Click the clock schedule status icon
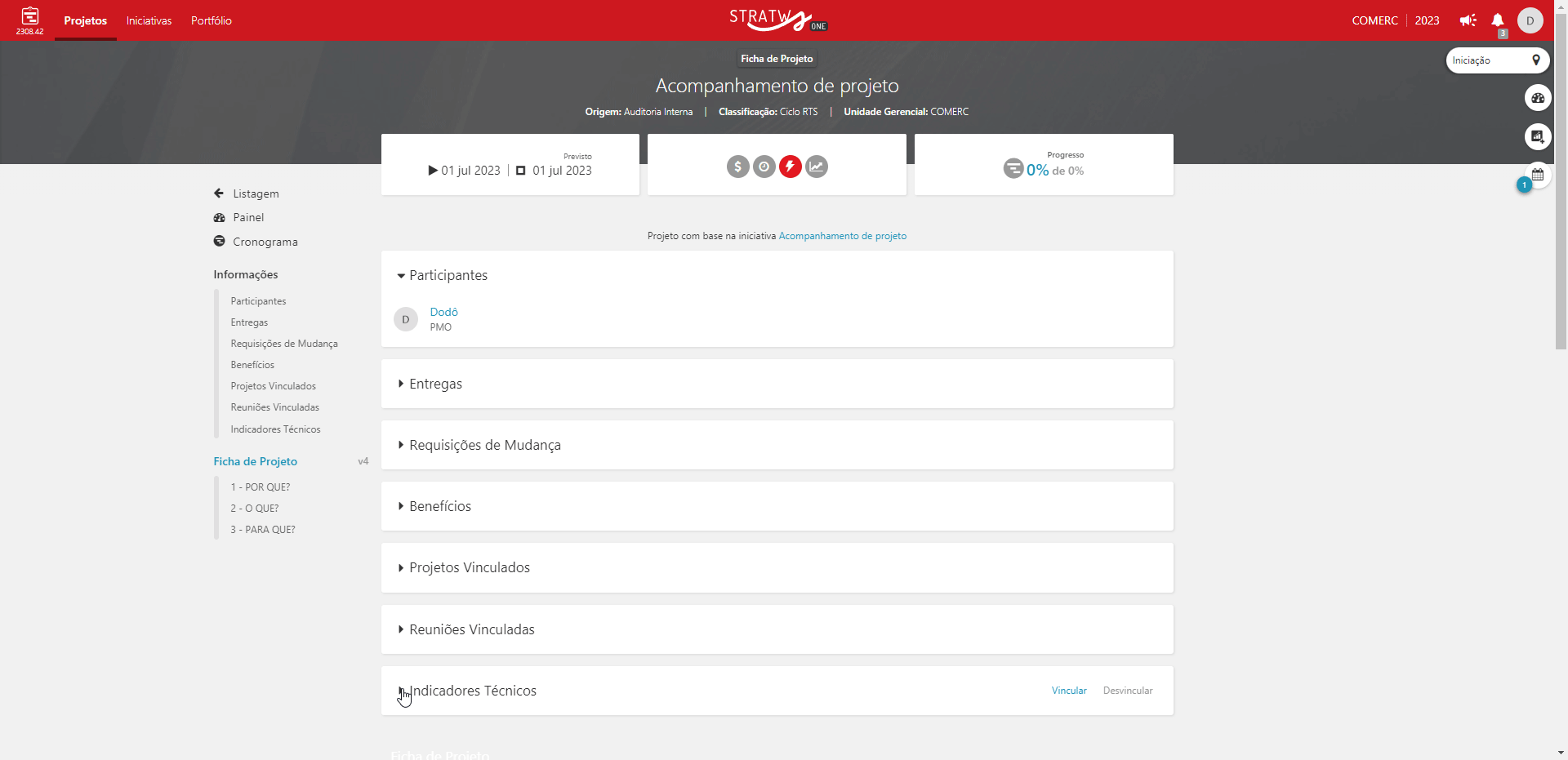 pos(764,167)
